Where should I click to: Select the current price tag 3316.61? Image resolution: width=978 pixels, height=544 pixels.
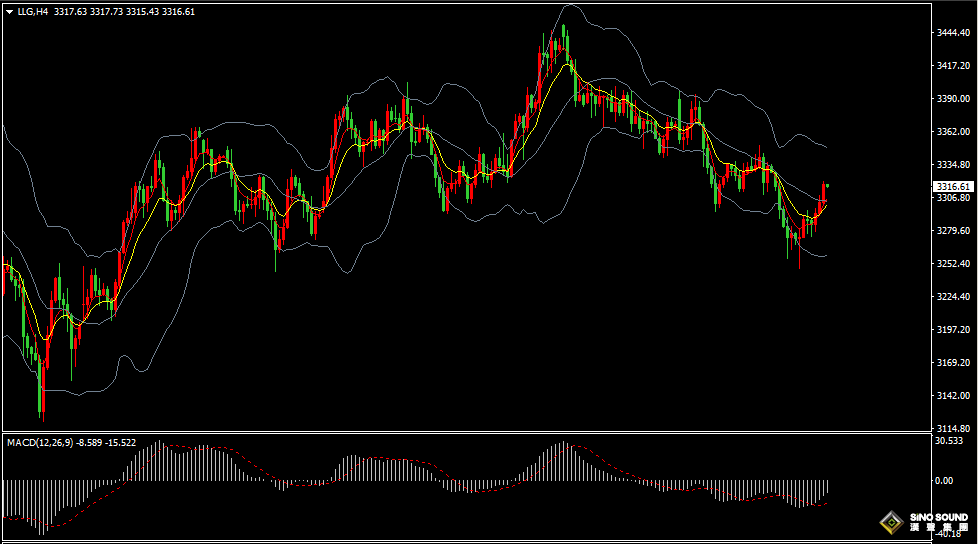coord(951,186)
